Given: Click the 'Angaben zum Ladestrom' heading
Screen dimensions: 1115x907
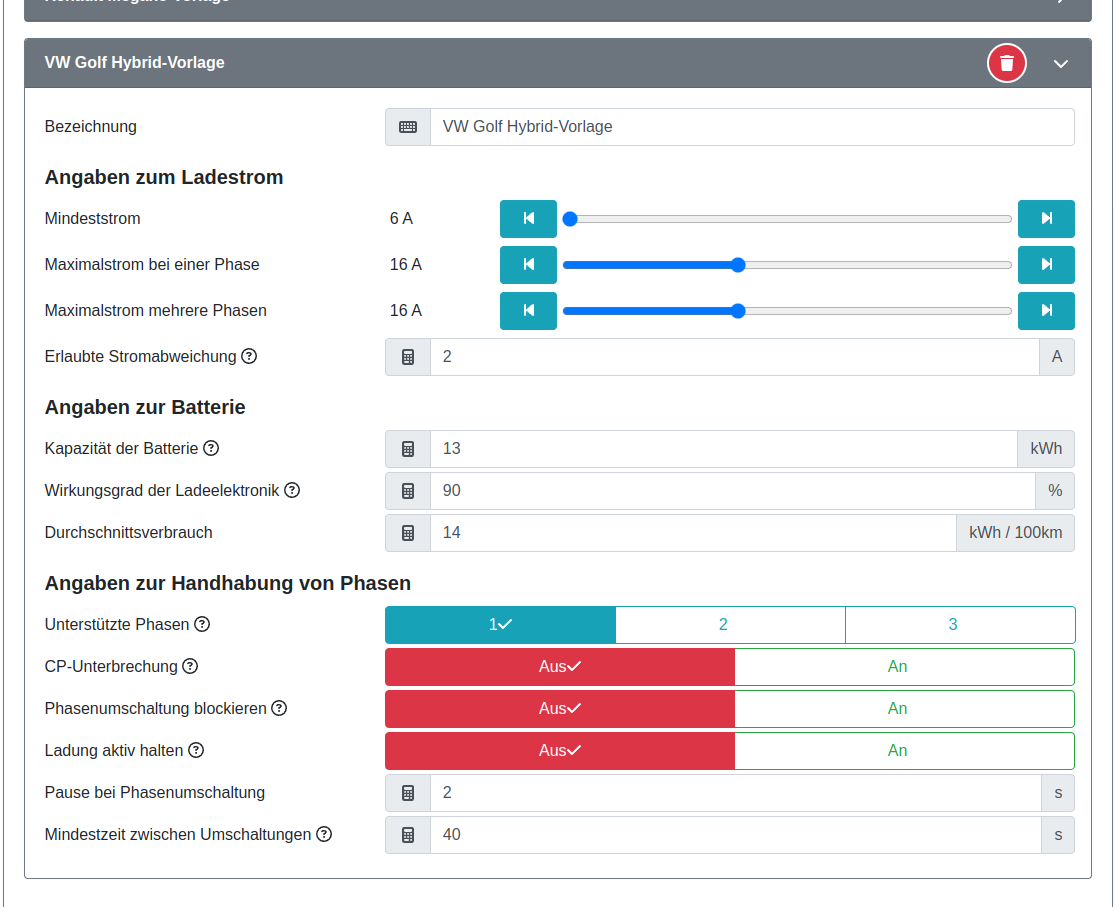Looking at the screenshot, I should [x=164, y=177].
